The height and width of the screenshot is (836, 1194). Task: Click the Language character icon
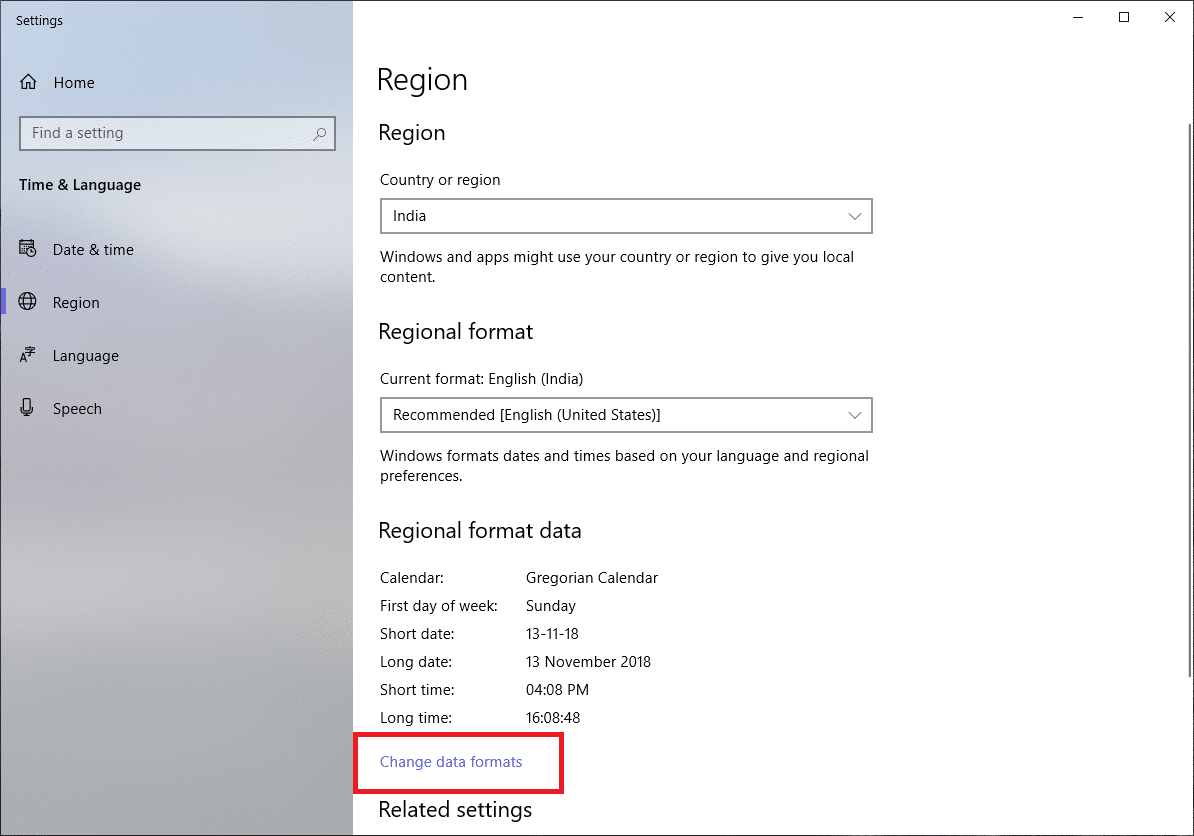tap(27, 355)
